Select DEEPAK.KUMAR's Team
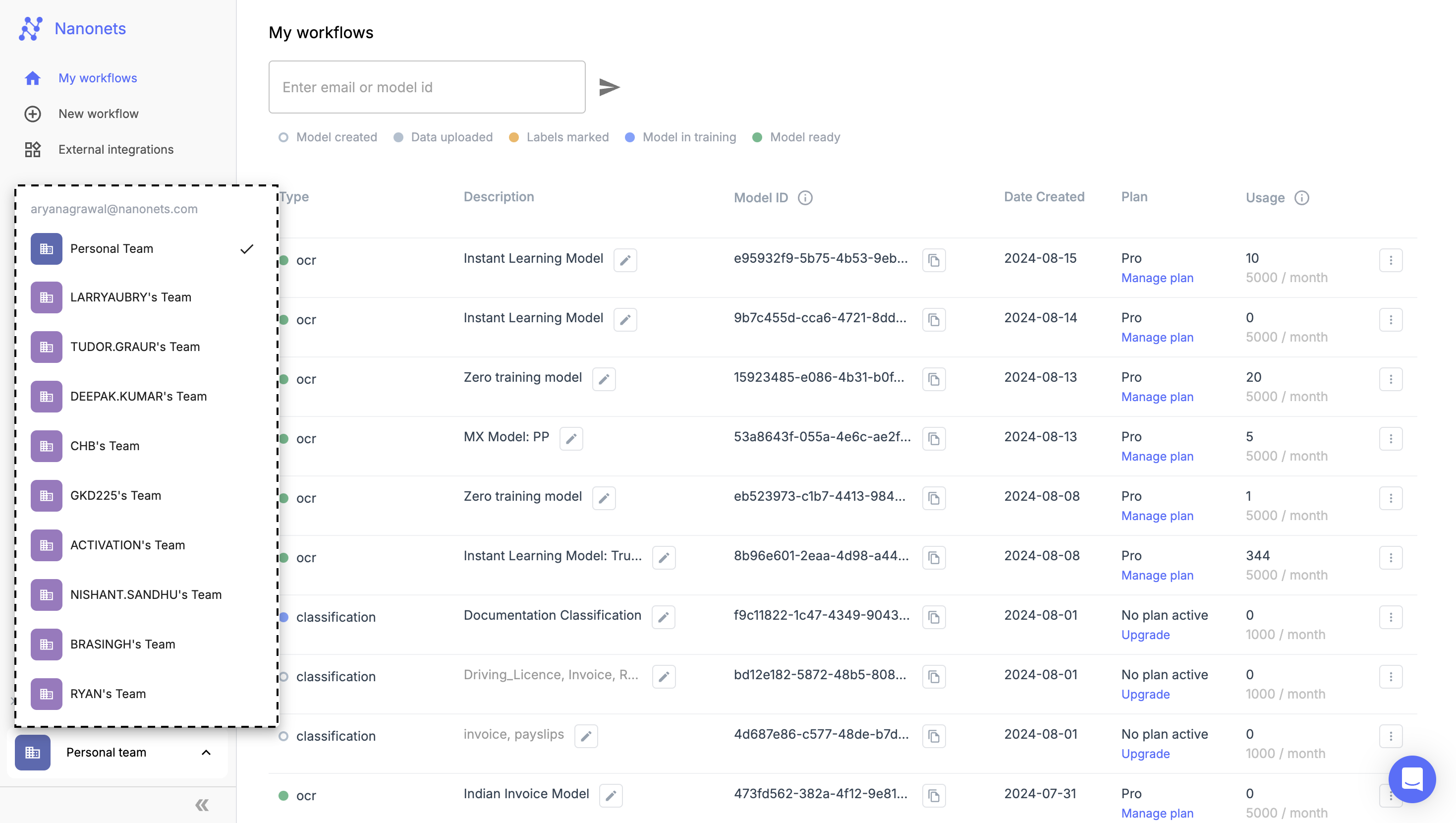This screenshot has height=823, width=1456. 139,395
